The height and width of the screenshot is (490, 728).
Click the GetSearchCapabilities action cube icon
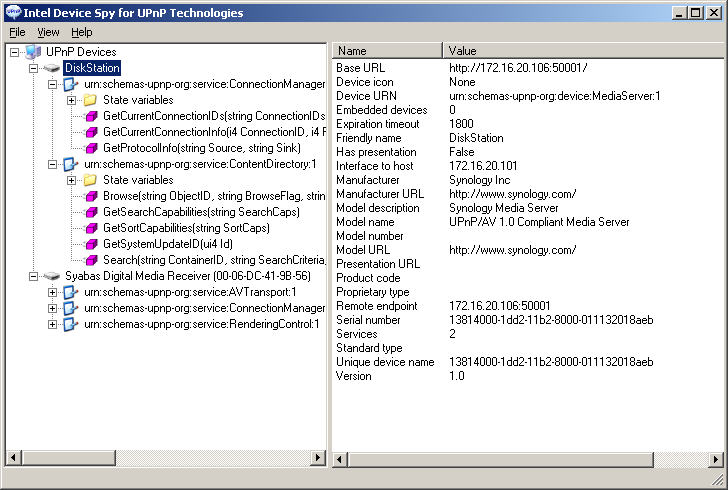pyautogui.click(x=91, y=212)
